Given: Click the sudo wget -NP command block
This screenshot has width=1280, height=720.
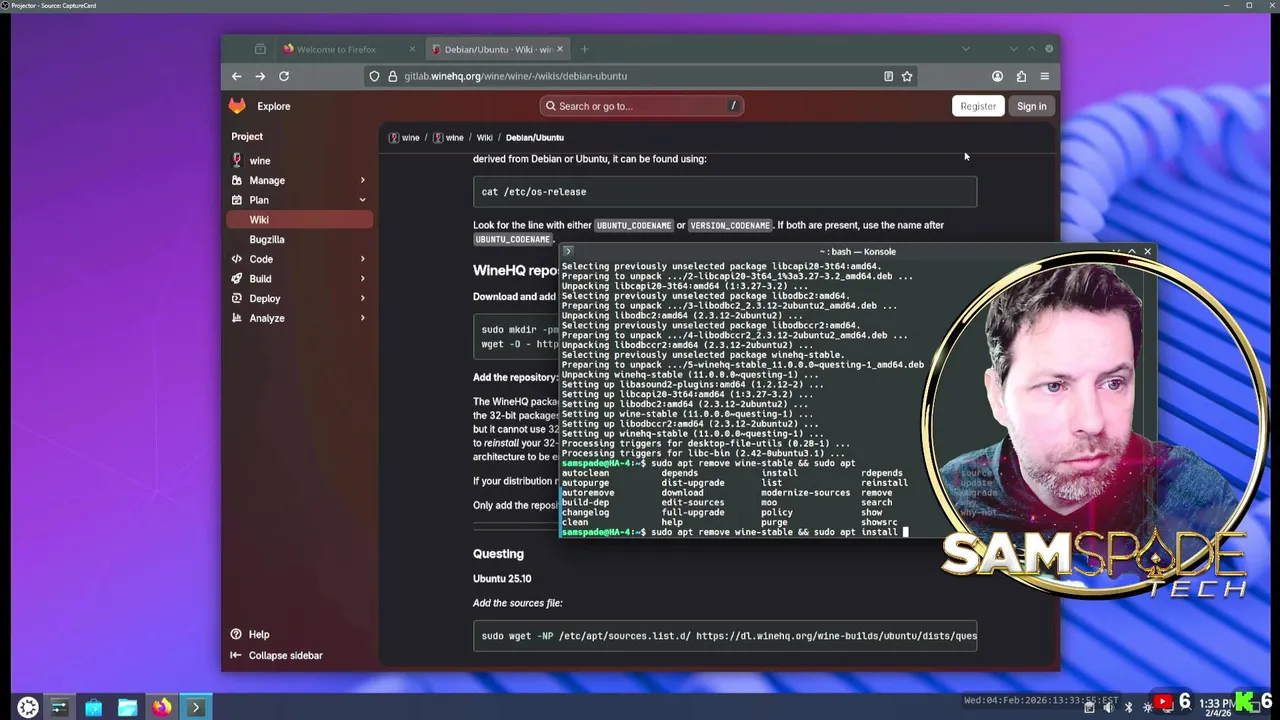Looking at the screenshot, I should (x=725, y=636).
